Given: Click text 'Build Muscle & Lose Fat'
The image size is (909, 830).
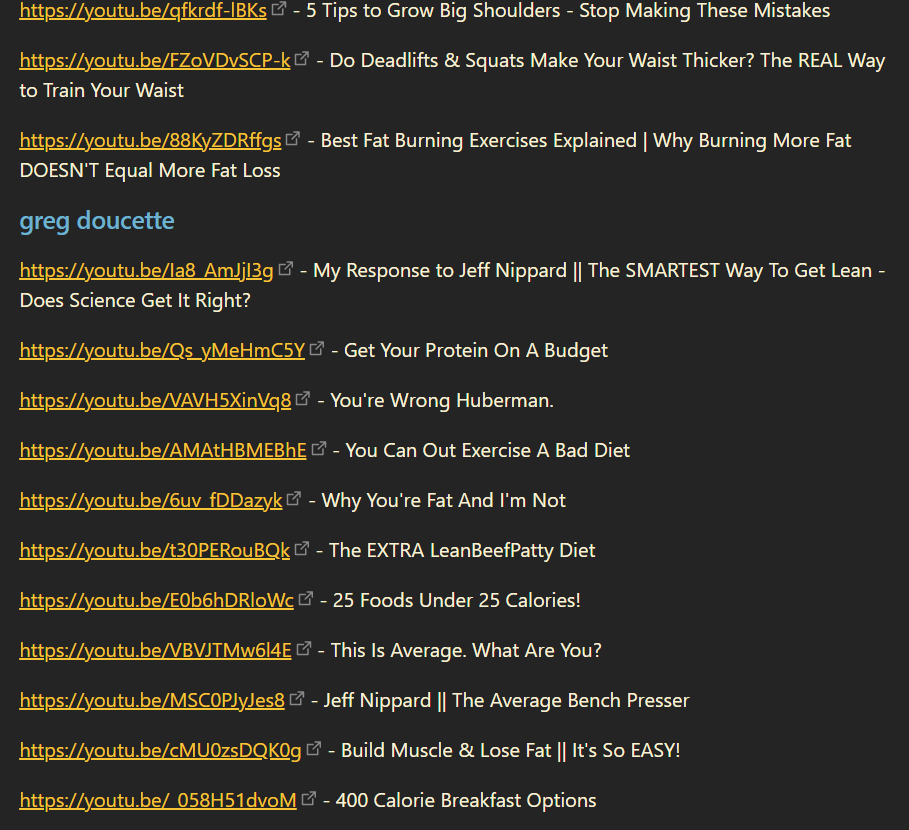Looking at the screenshot, I should click(x=446, y=750).
